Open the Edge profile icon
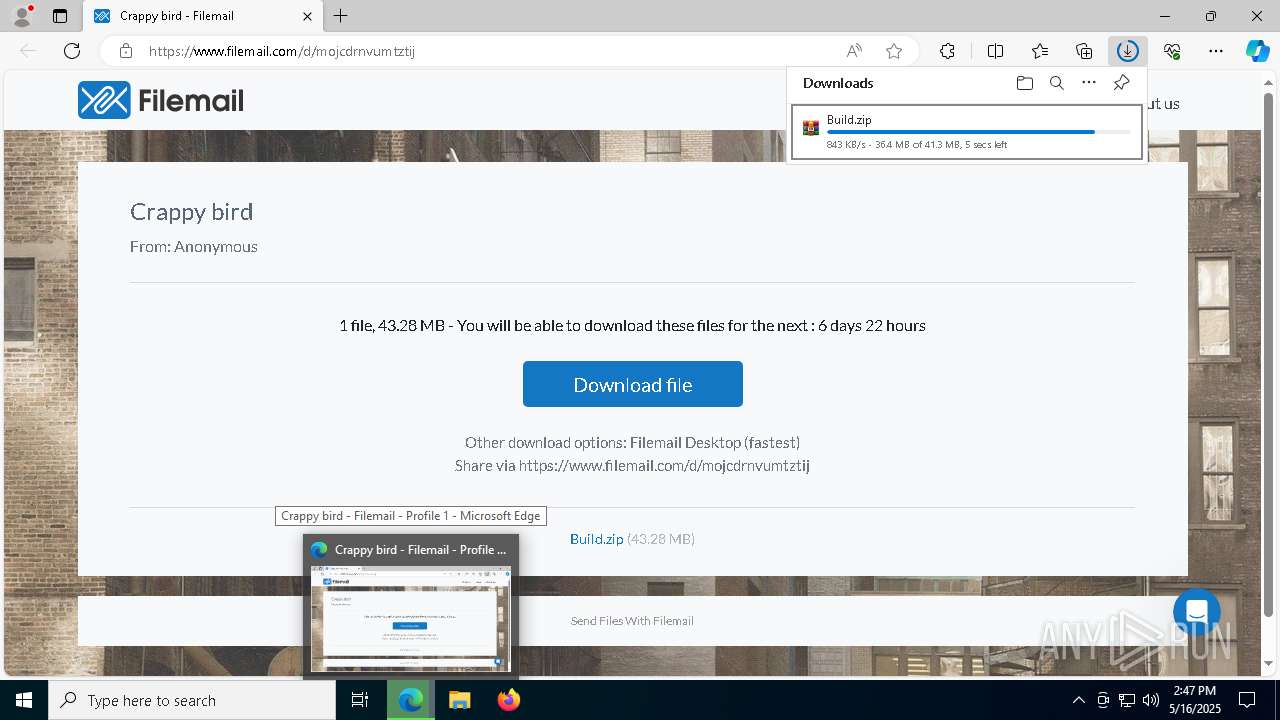This screenshot has width=1280, height=720. 21,16
